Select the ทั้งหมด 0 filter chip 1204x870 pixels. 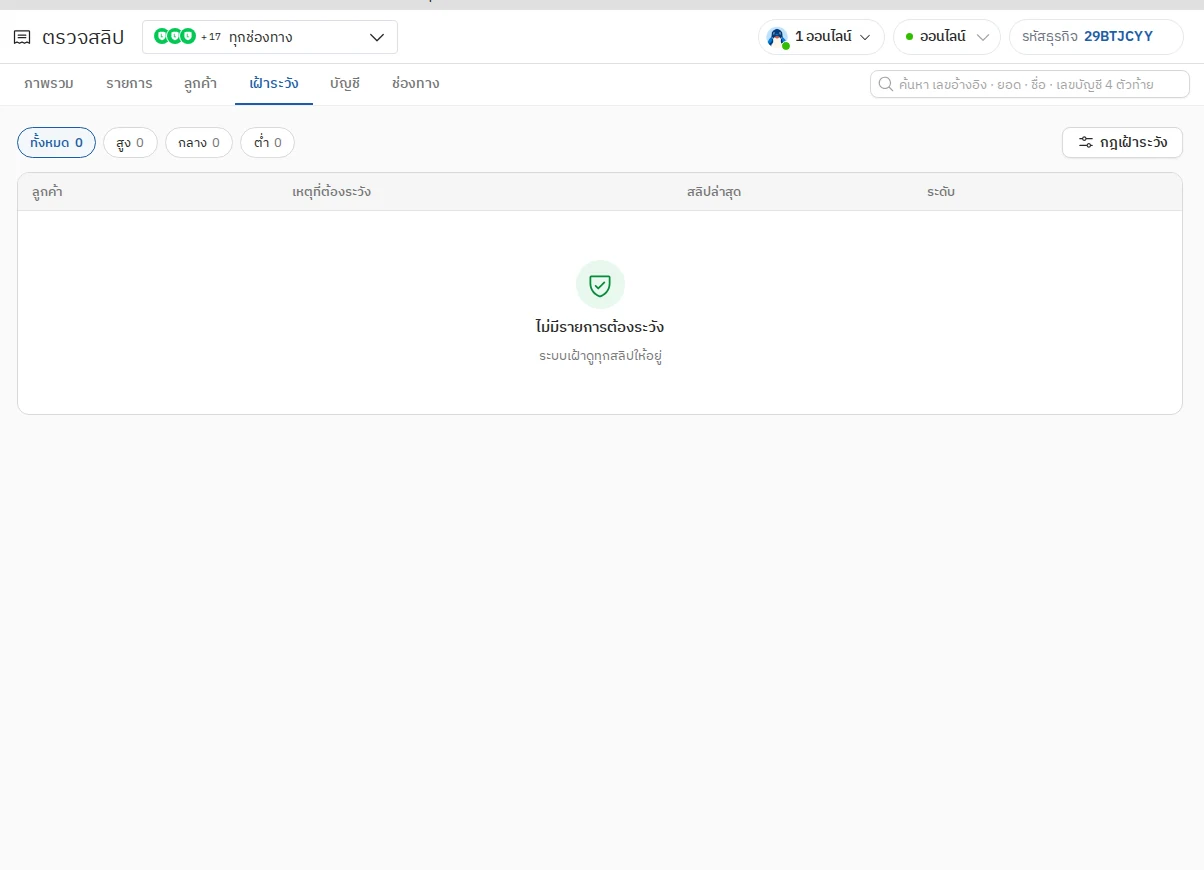tap(57, 143)
